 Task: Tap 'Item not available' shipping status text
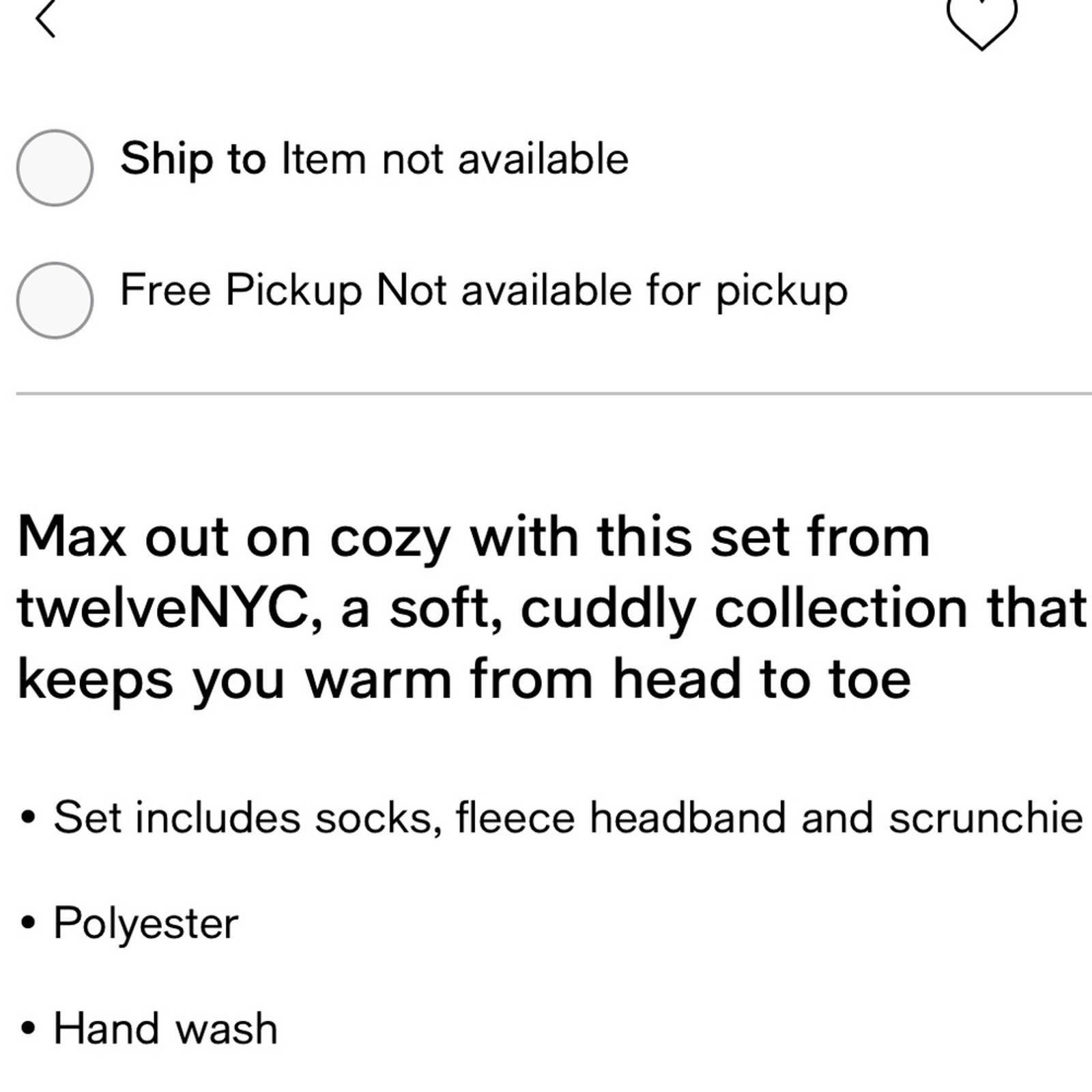(x=455, y=159)
